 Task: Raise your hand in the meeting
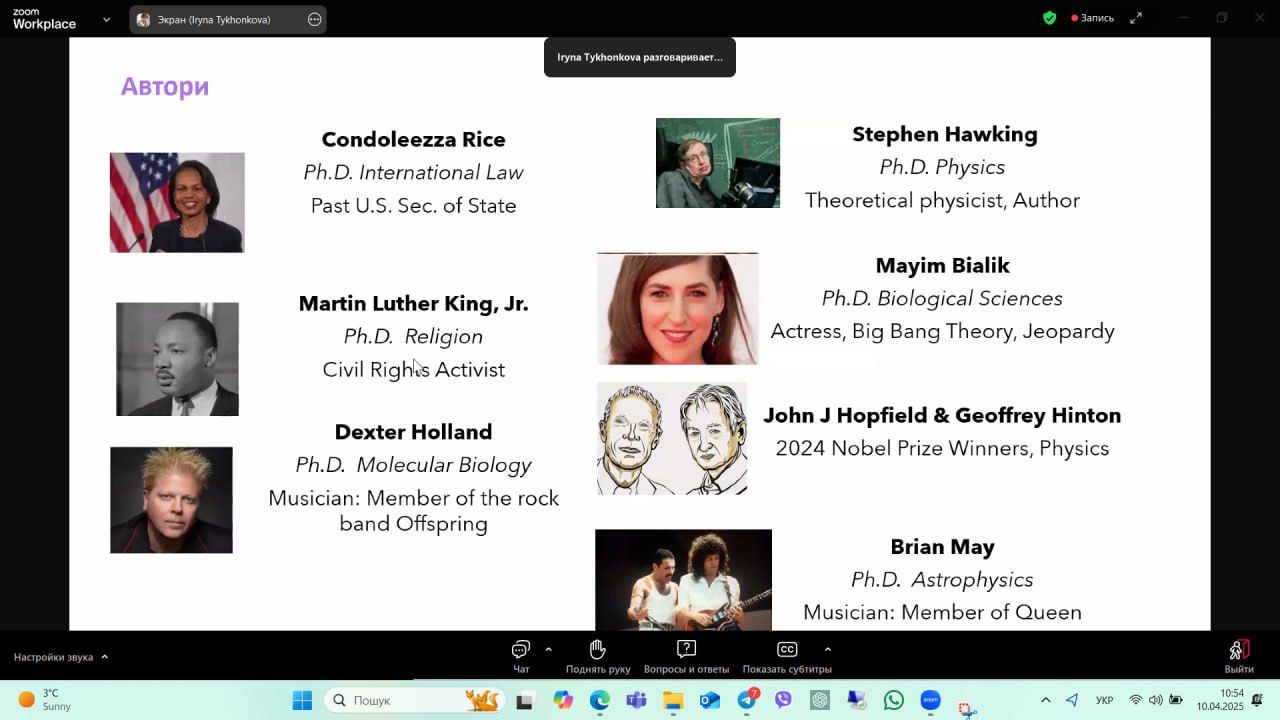pos(598,655)
